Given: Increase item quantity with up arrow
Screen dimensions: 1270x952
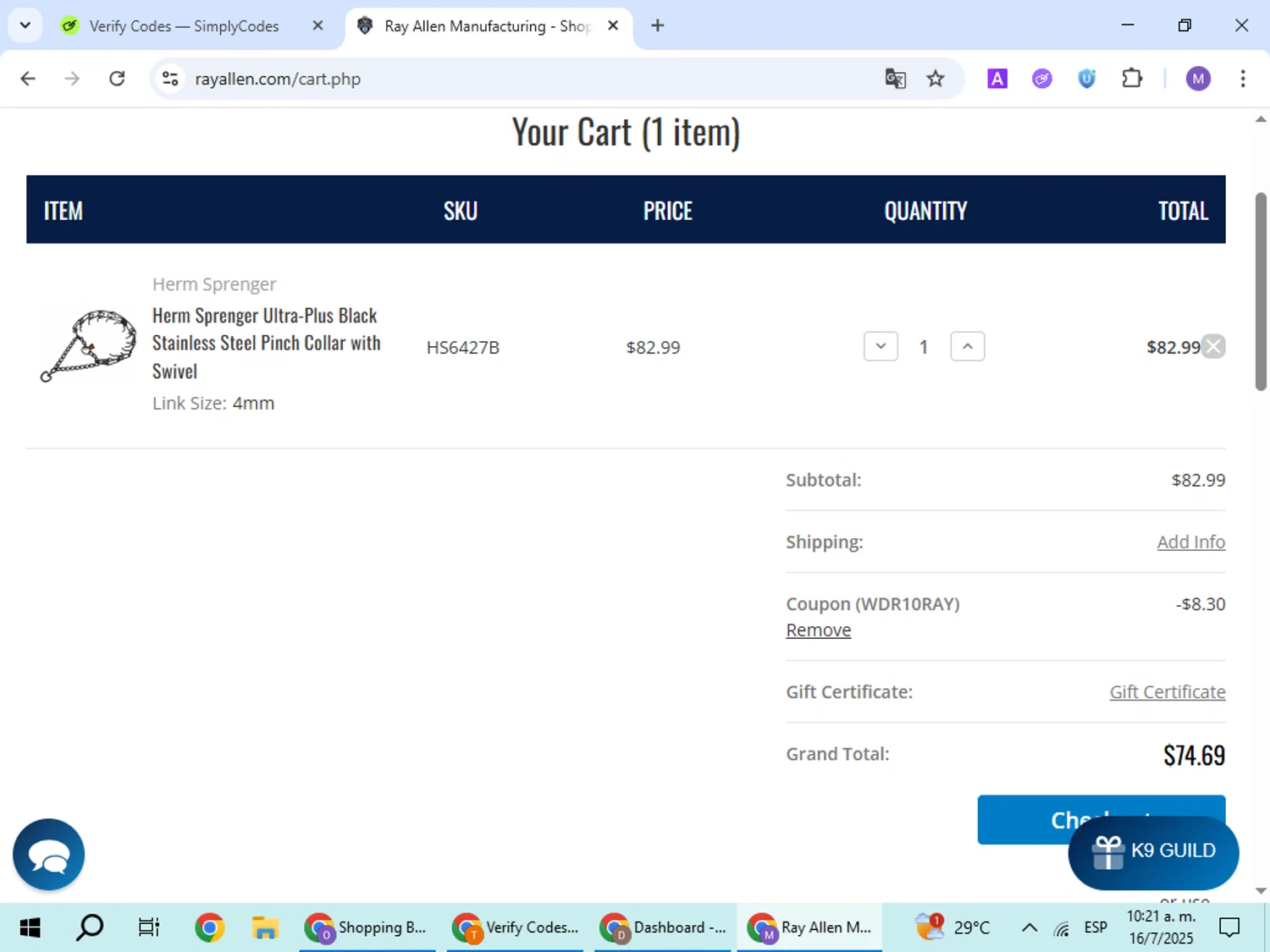Looking at the screenshot, I should 968,346.
